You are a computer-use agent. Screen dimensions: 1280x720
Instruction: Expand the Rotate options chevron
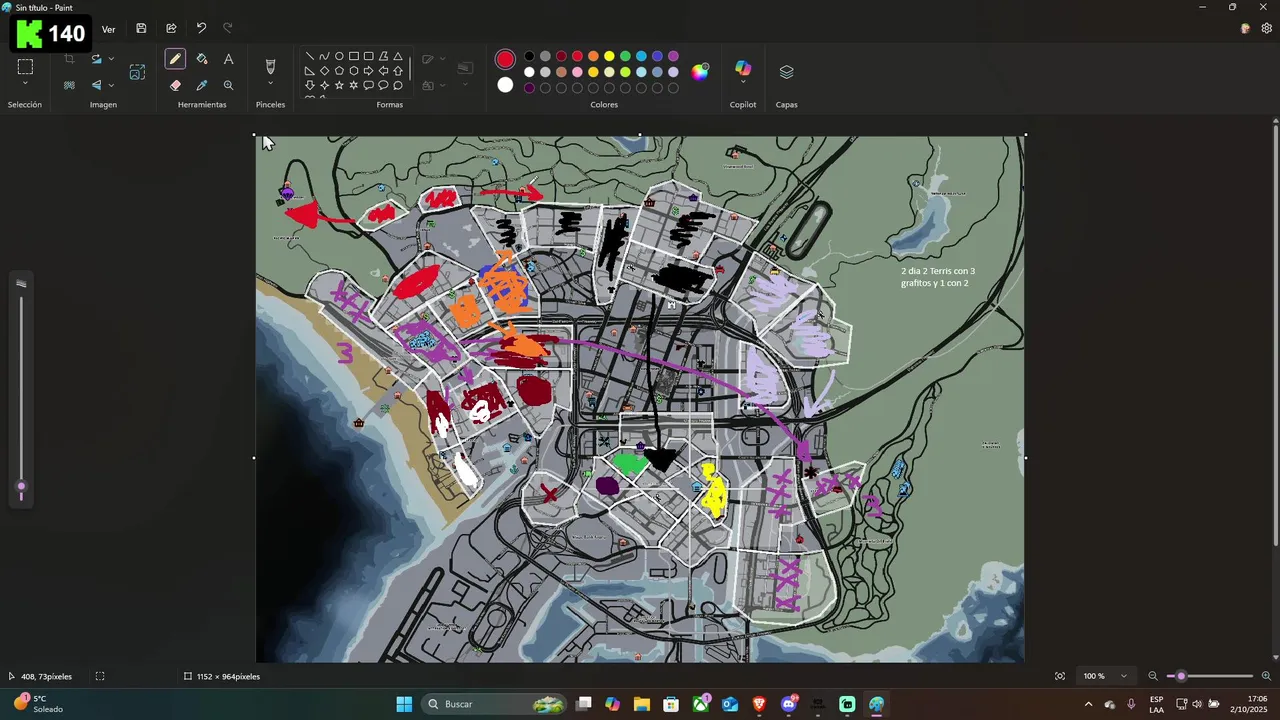click(x=111, y=59)
